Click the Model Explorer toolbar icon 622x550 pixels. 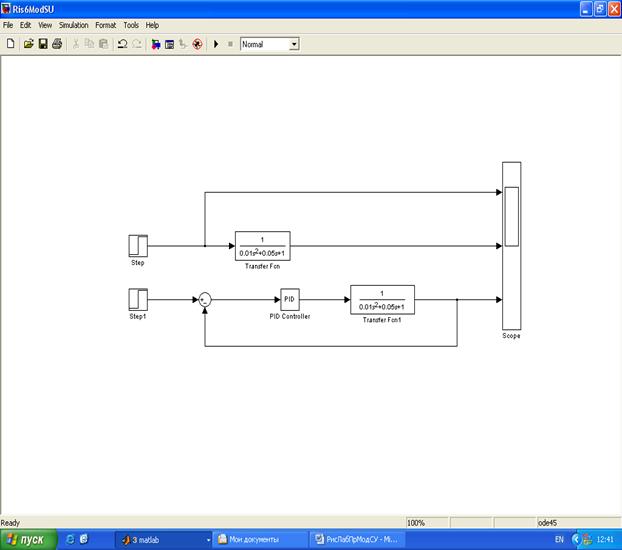click(x=169, y=44)
